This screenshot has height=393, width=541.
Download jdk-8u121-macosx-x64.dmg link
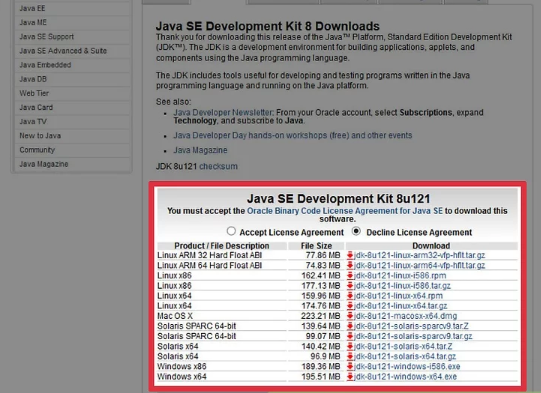point(405,316)
